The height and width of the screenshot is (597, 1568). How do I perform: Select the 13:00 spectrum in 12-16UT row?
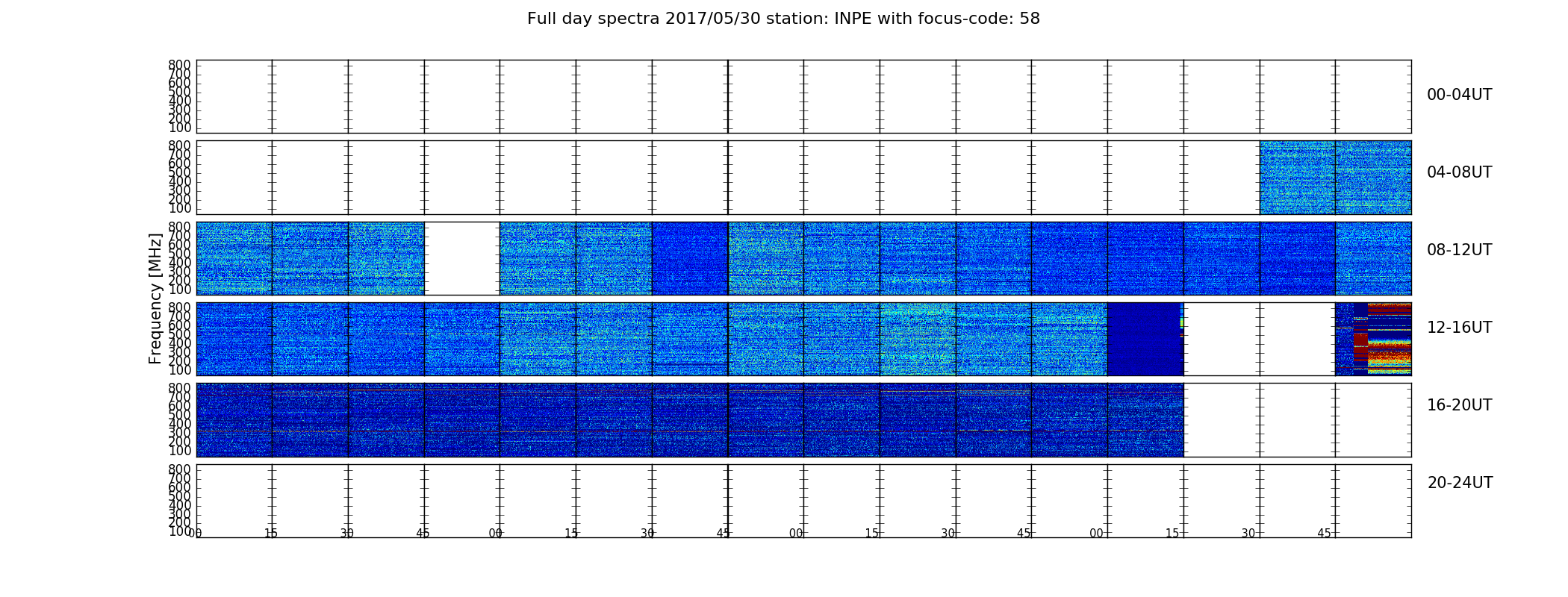coord(538,339)
